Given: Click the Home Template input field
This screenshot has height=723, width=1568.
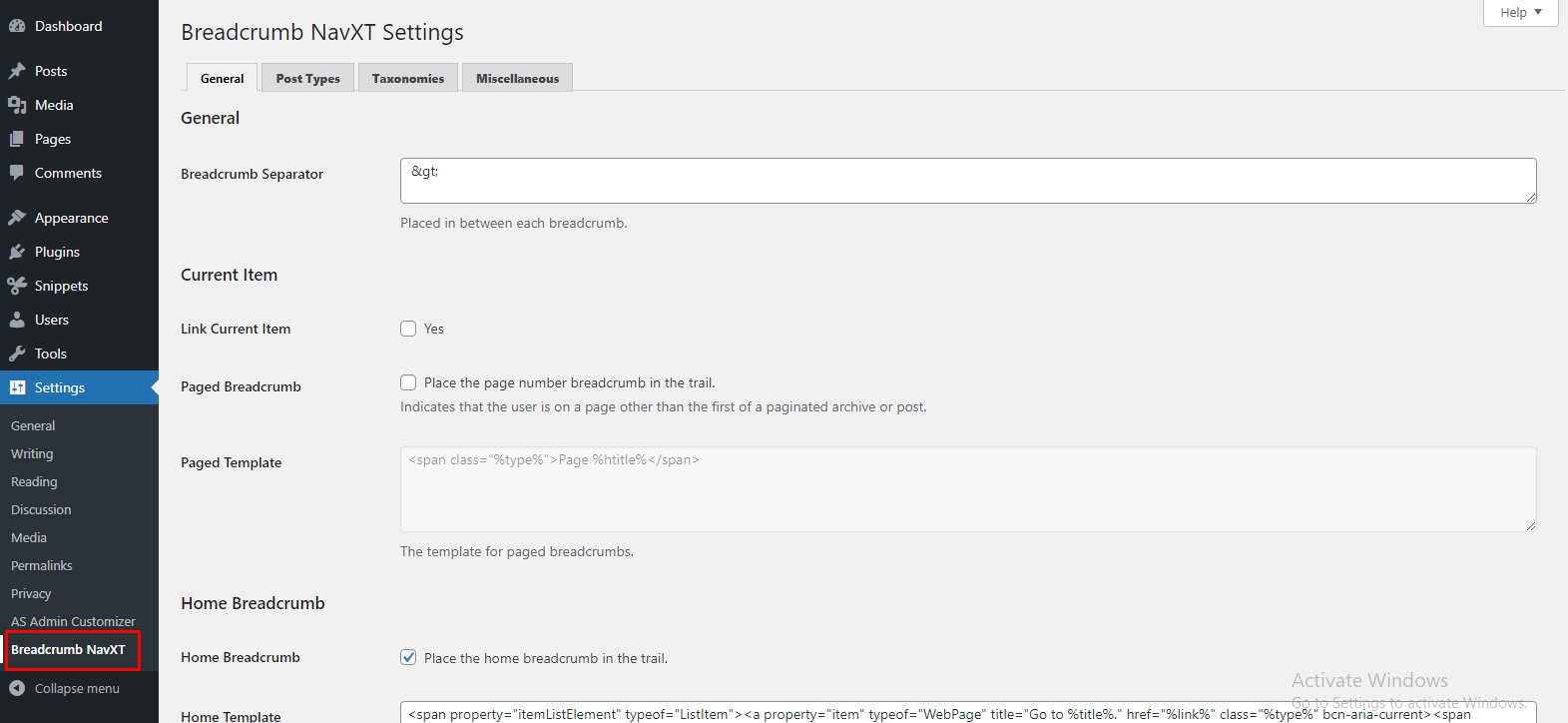Looking at the screenshot, I should pyautogui.click(x=968, y=712).
